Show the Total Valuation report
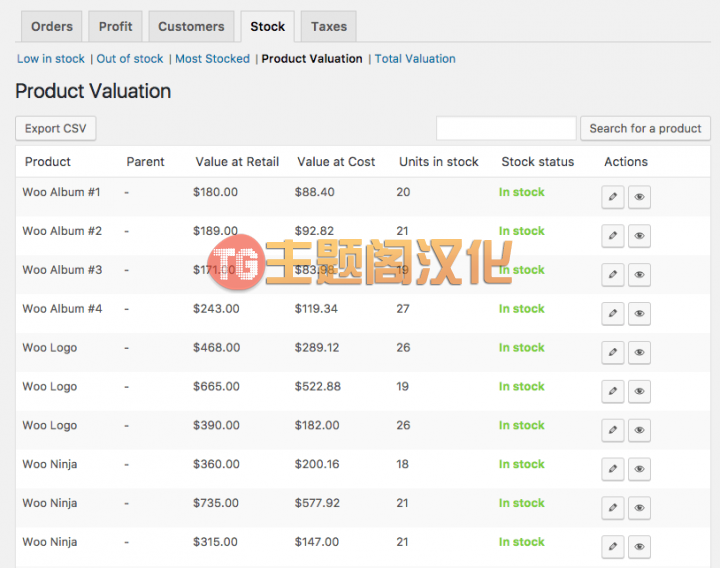This screenshot has width=720, height=568. (415, 59)
